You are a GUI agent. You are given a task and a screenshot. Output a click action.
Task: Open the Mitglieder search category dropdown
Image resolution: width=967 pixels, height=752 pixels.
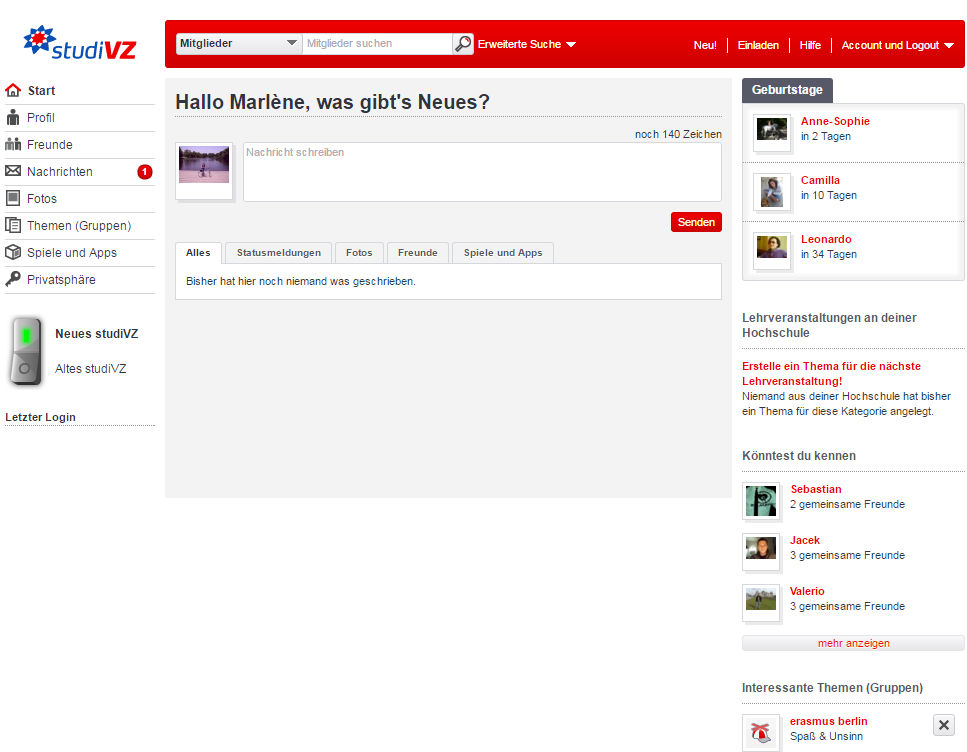tap(239, 44)
